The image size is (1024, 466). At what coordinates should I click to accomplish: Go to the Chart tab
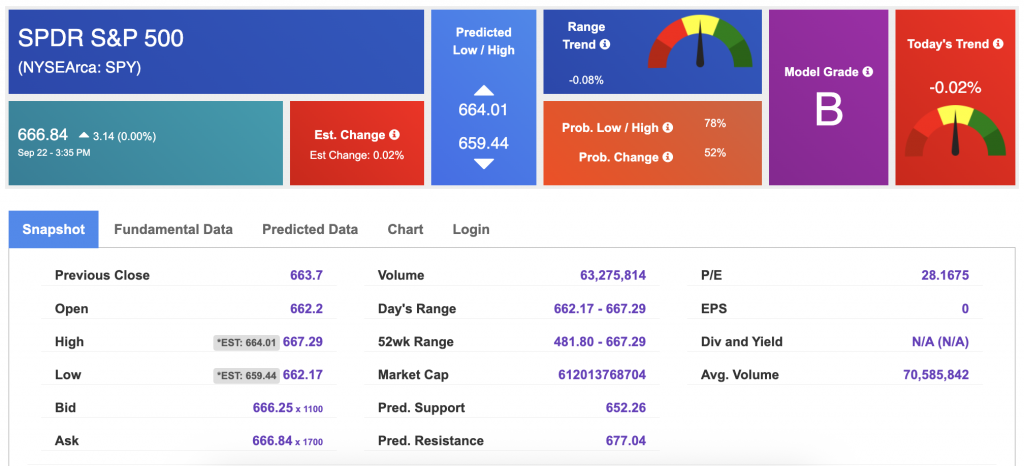click(x=405, y=229)
